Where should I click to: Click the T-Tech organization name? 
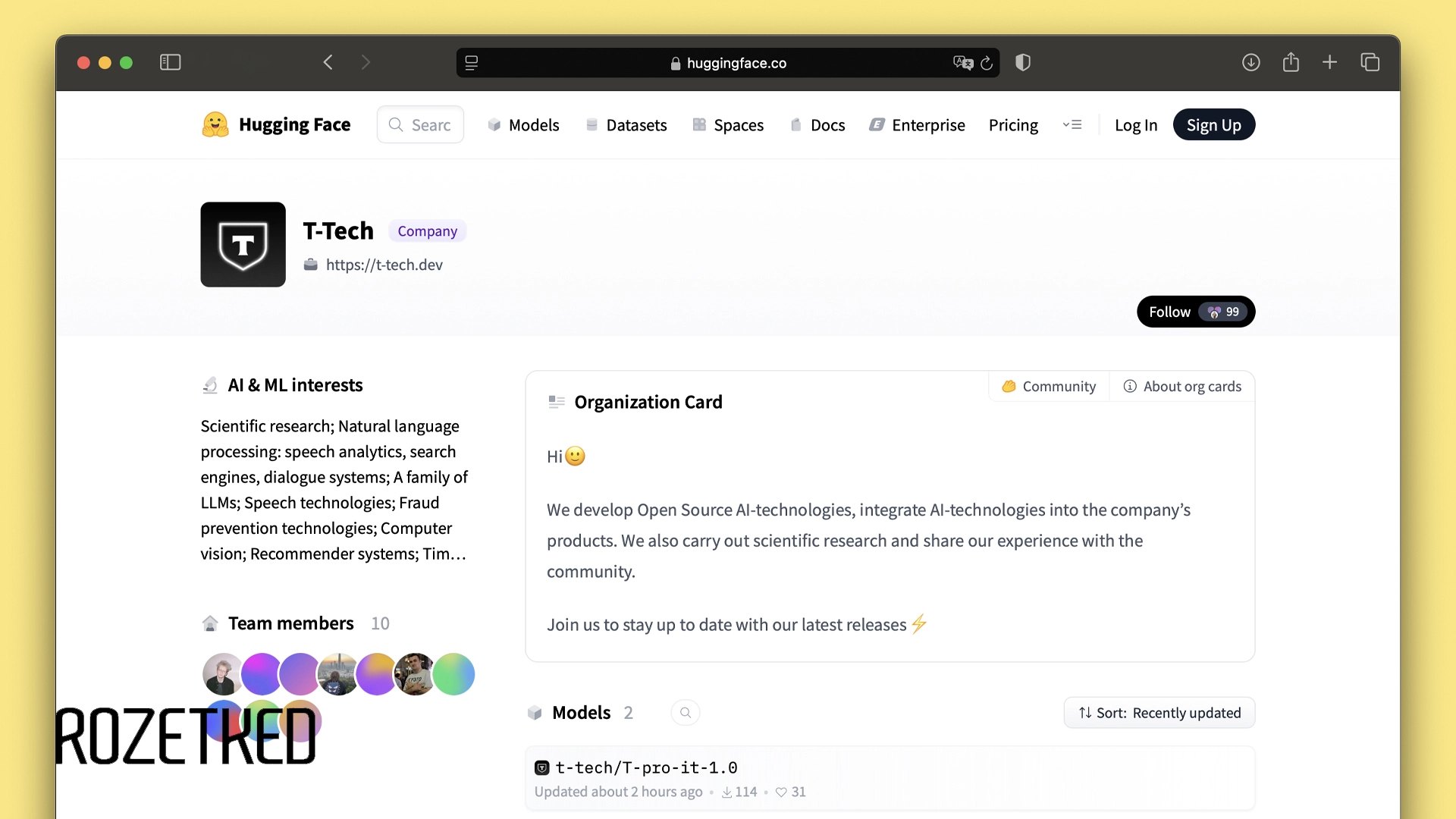click(x=338, y=231)
